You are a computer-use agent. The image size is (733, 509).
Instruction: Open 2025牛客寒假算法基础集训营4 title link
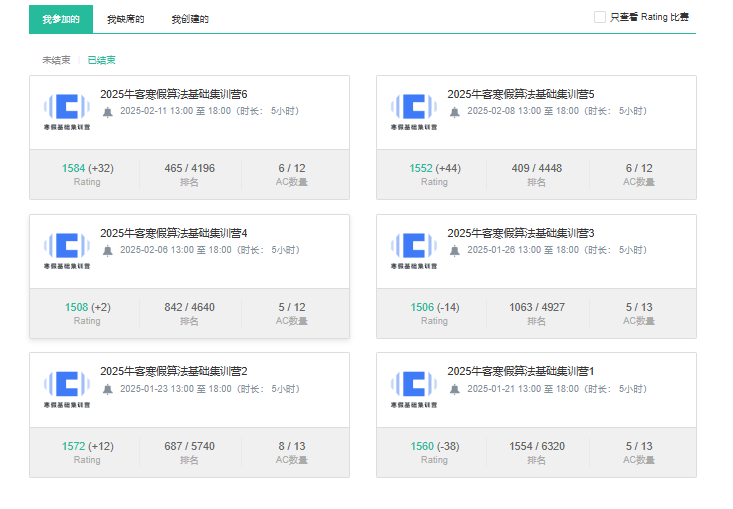pos(173,233)
